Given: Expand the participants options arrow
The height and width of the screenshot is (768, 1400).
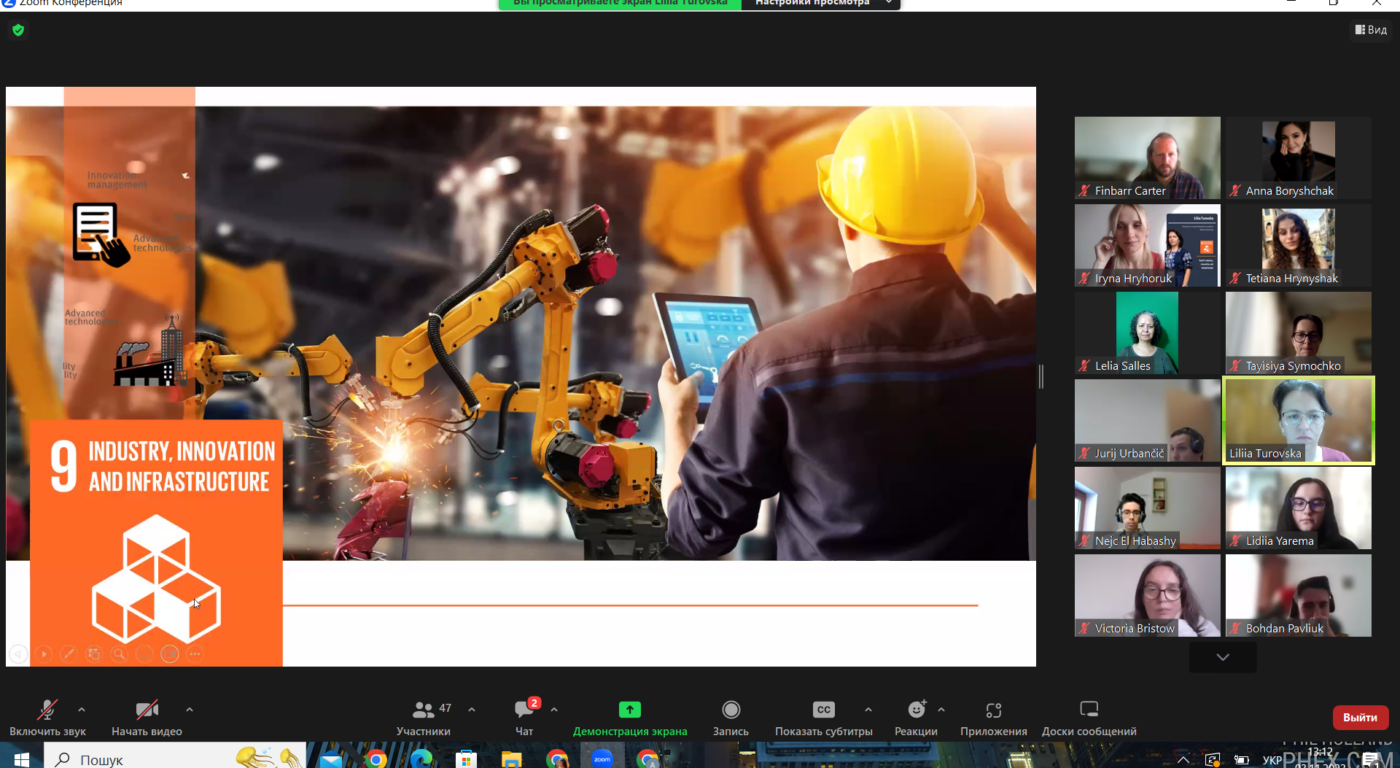Looking at the screenshot, I should [472, 710].
